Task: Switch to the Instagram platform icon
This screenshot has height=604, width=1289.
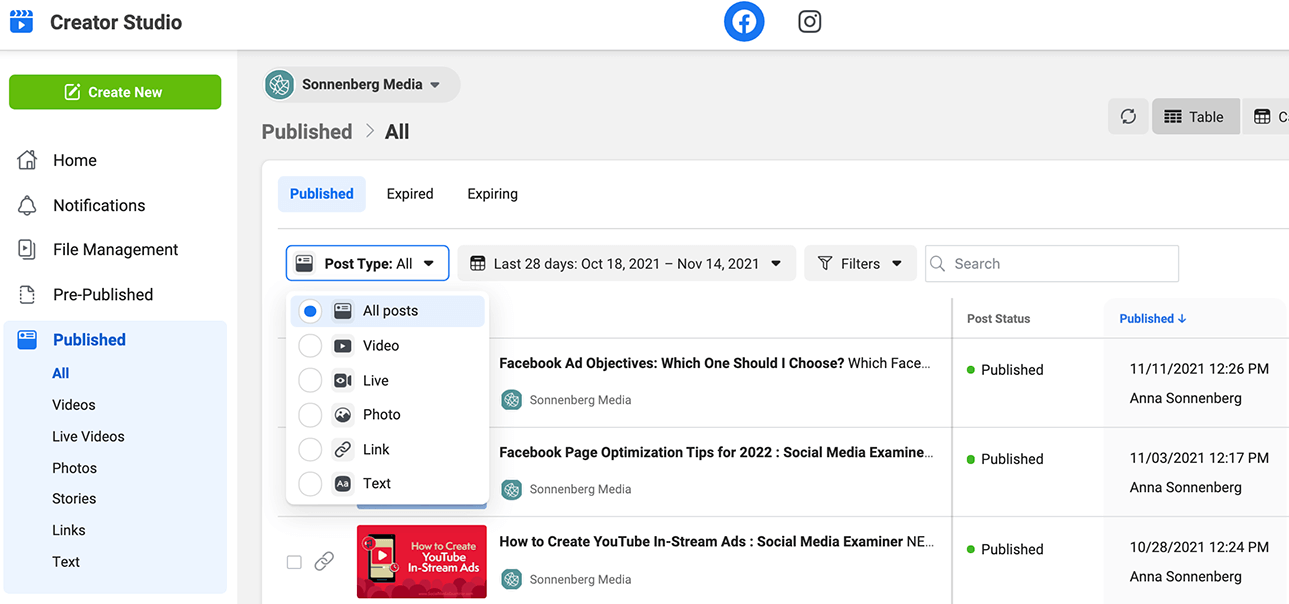Action: click(810, 21)
